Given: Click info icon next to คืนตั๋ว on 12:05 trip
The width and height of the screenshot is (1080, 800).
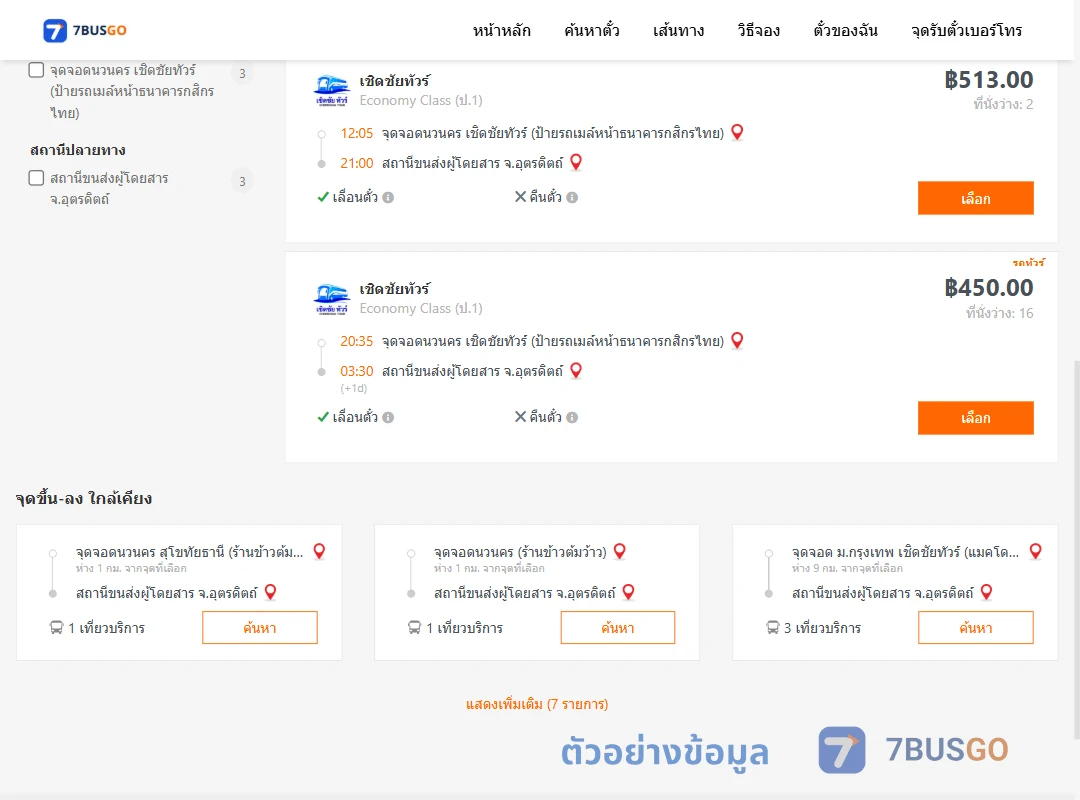Looking at the screenshot, I should tap(572, 198).
